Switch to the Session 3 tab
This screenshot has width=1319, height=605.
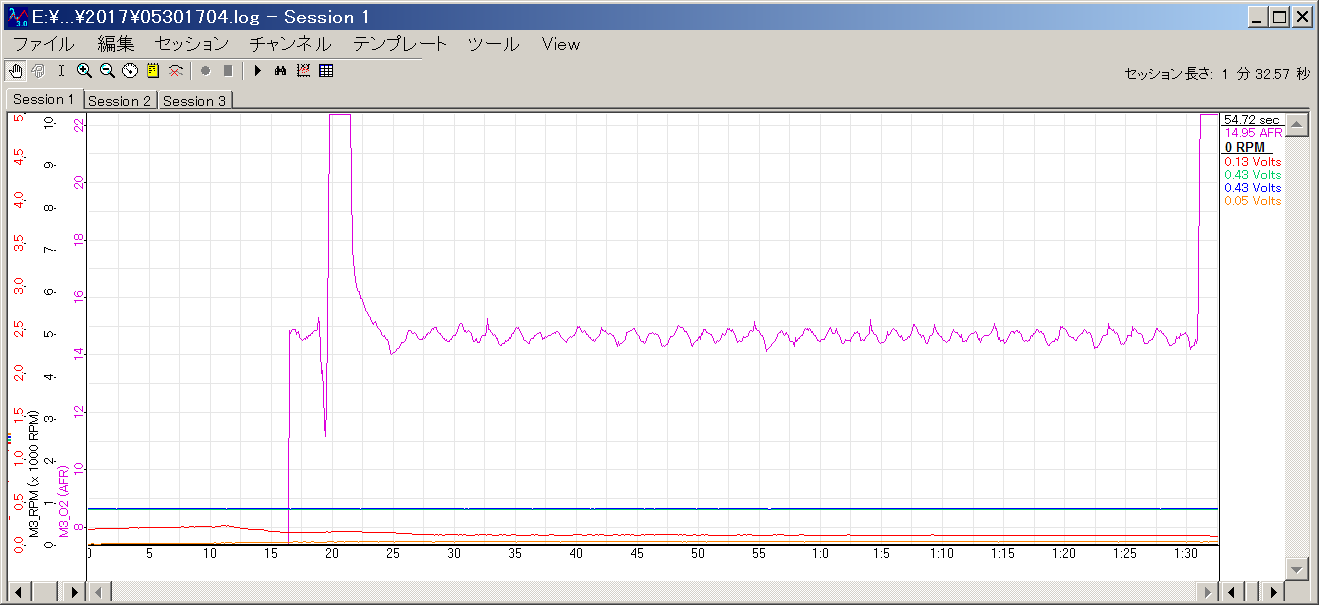point(194,101)
